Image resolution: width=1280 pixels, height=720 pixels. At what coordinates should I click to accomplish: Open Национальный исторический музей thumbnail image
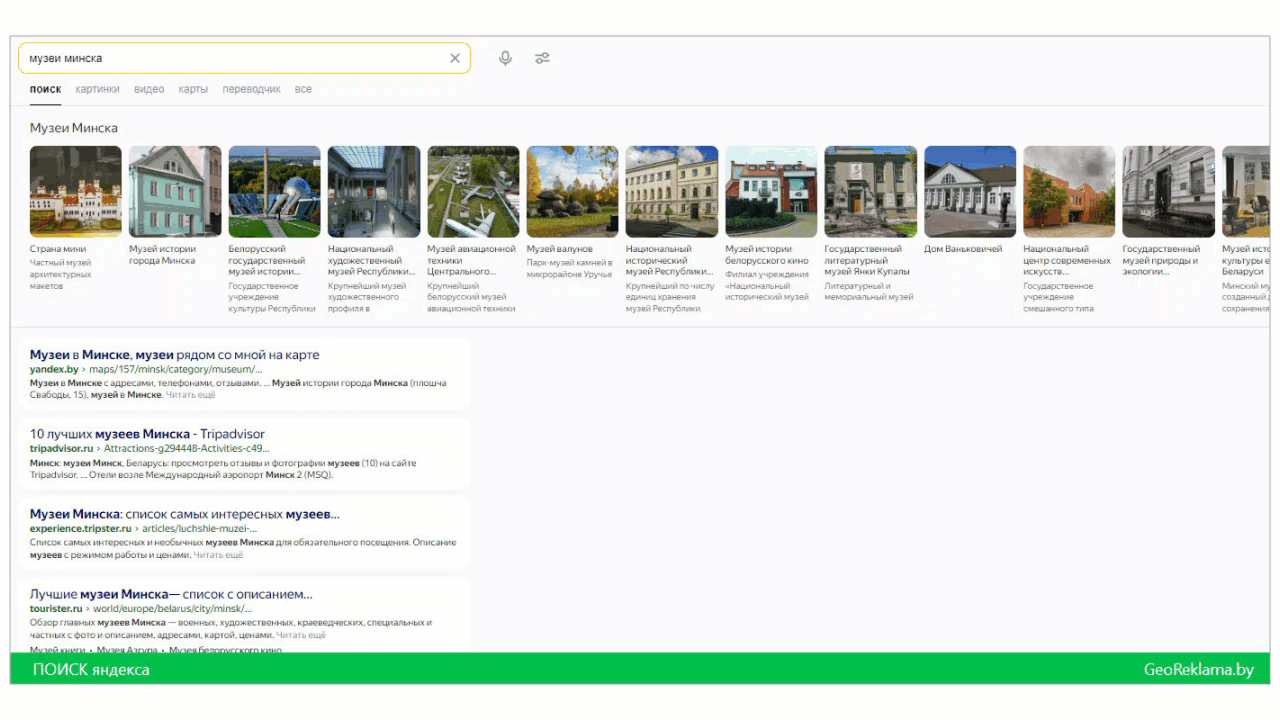(x=672, y=191)
